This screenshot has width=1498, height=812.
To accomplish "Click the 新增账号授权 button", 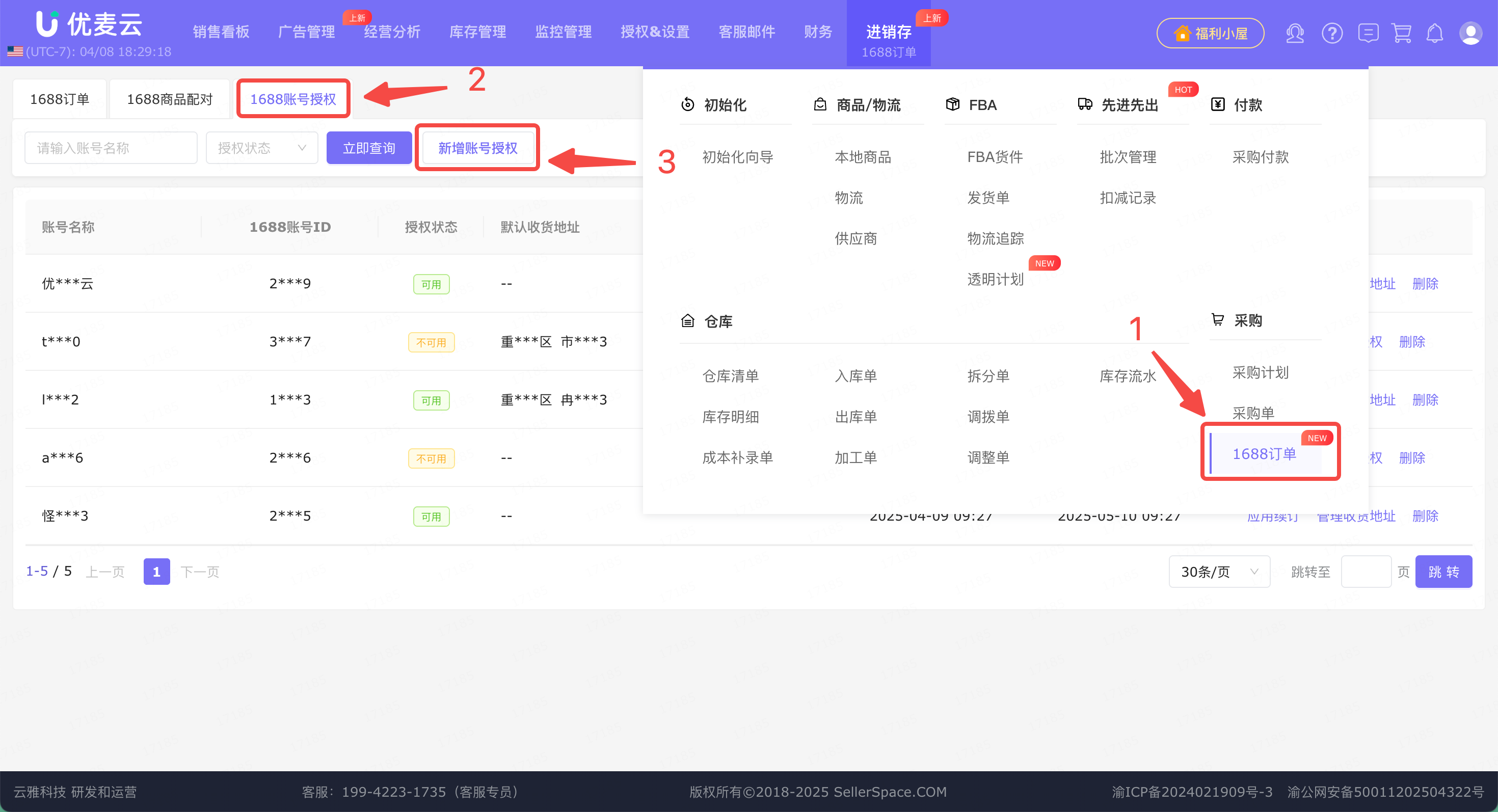I will 477,148.
